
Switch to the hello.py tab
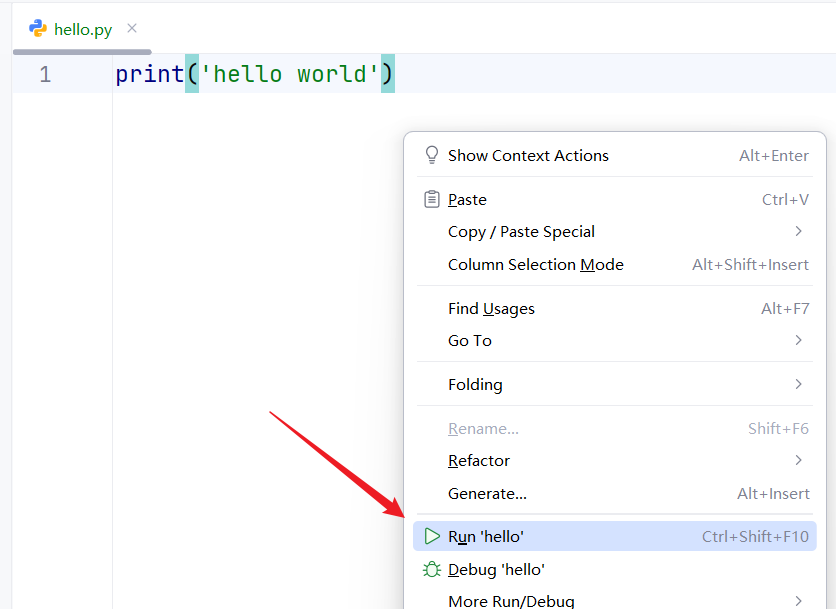point(83,29)
